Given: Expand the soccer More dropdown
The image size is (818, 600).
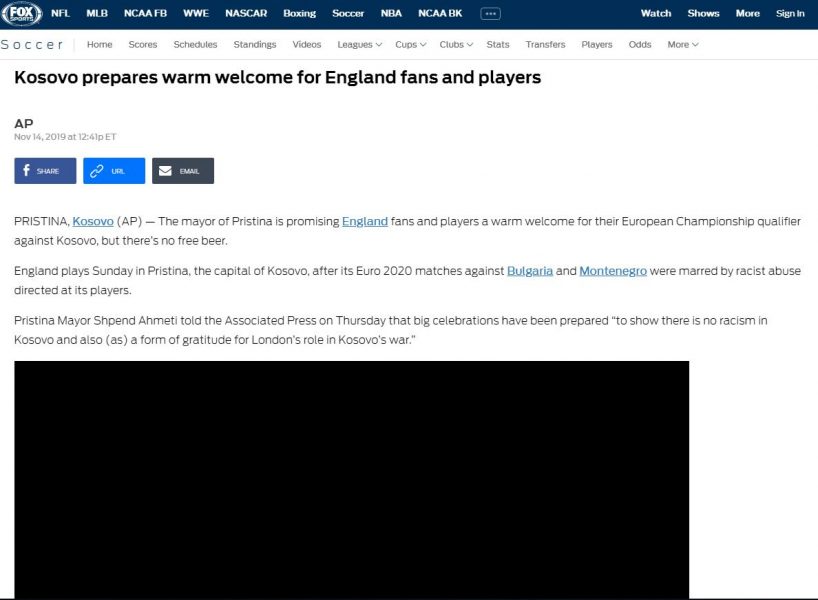Looking at the screenshot, I should coord(682,44).
